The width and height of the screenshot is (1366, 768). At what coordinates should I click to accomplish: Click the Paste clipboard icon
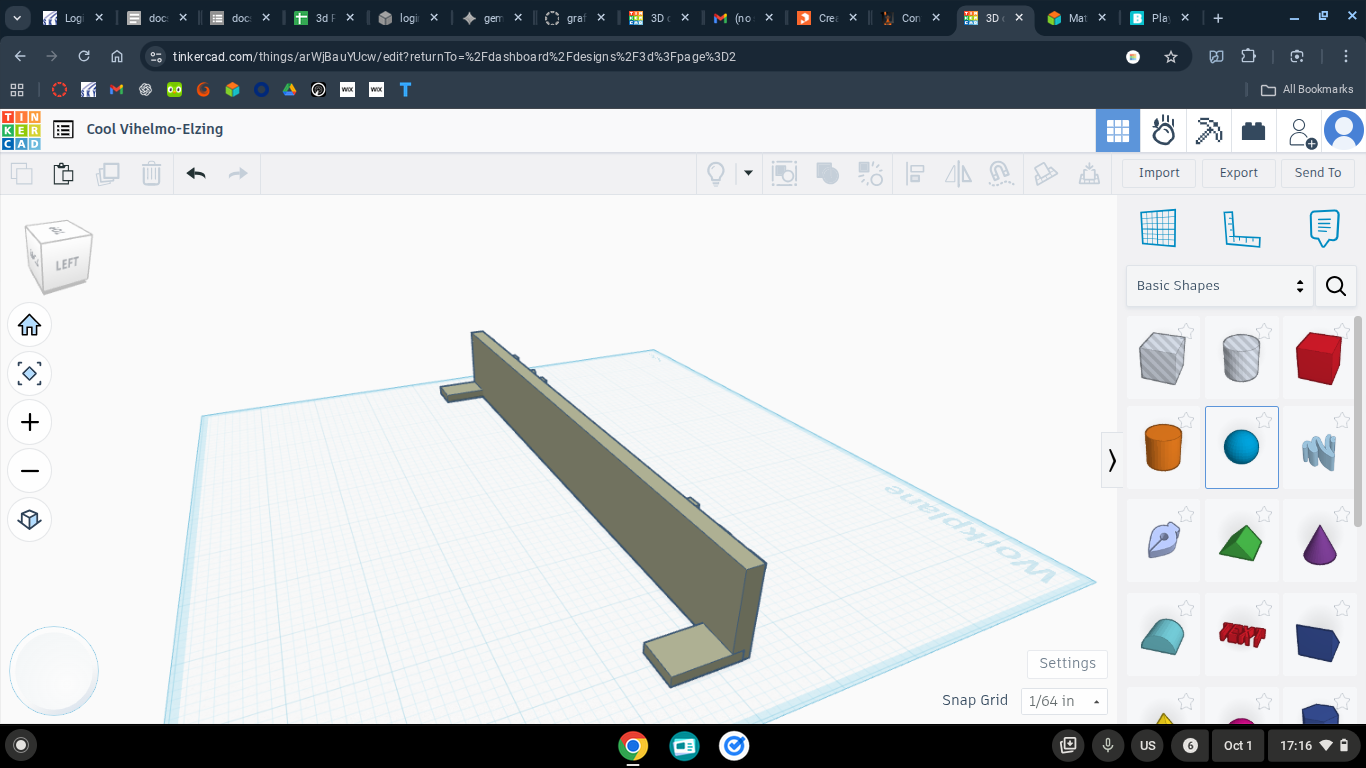(63, 173)
